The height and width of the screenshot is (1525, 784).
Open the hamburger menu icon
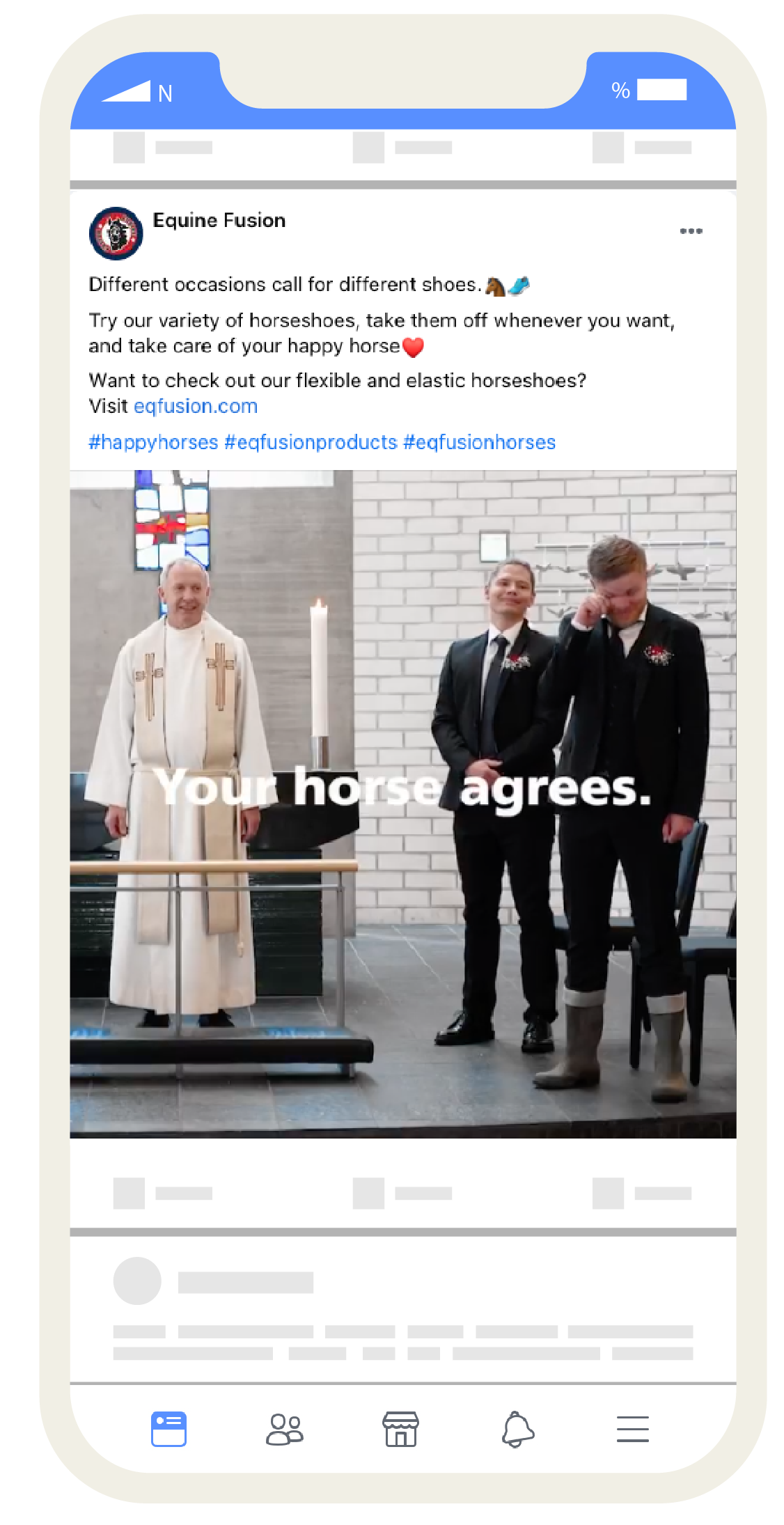coord(632,1429)
